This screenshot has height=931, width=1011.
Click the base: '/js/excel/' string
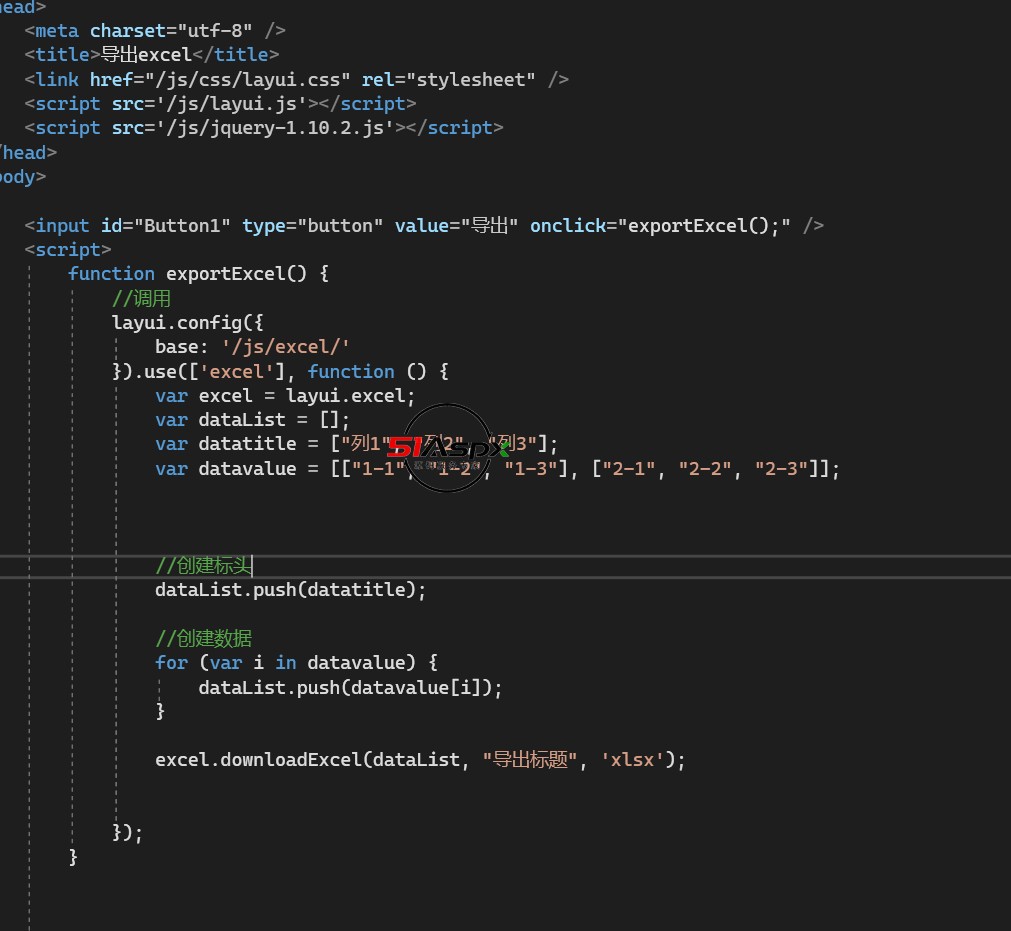coord(286,347)
